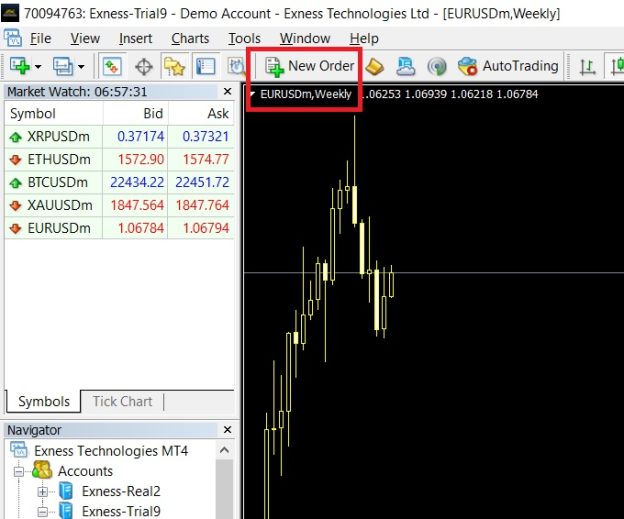624x519 pixels.
Task: Click BTCUSDm ask price 22451.72
Action: coord(202,183)
